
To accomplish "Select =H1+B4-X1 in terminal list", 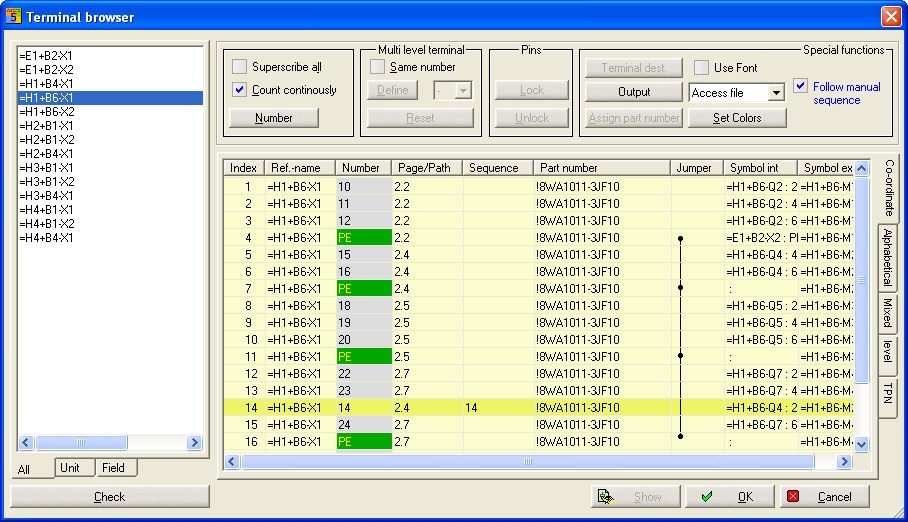I will coord(110,84).
